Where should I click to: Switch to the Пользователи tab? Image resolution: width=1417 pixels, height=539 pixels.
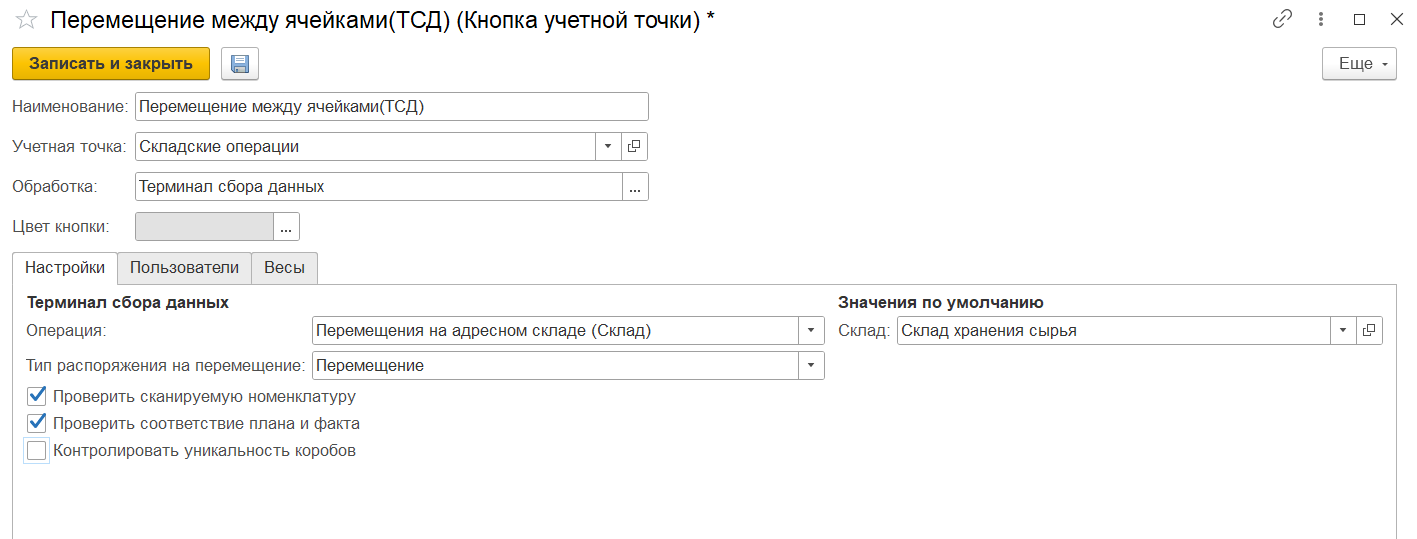click(x=184, y=268)
